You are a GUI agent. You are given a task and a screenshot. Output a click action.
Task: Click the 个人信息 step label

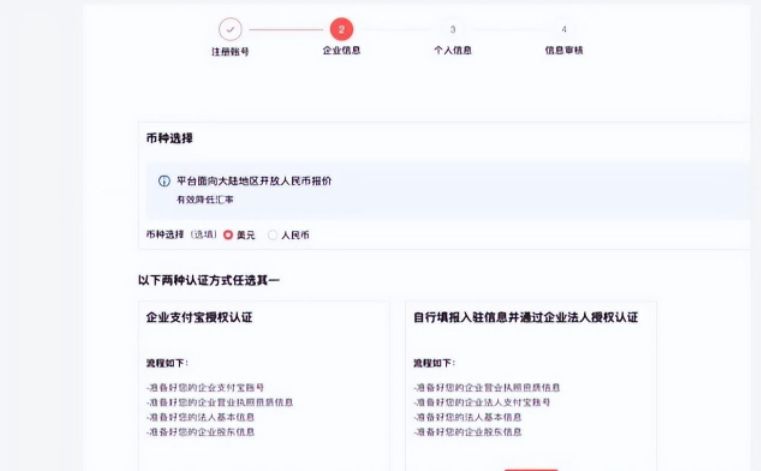click(452, 50)
